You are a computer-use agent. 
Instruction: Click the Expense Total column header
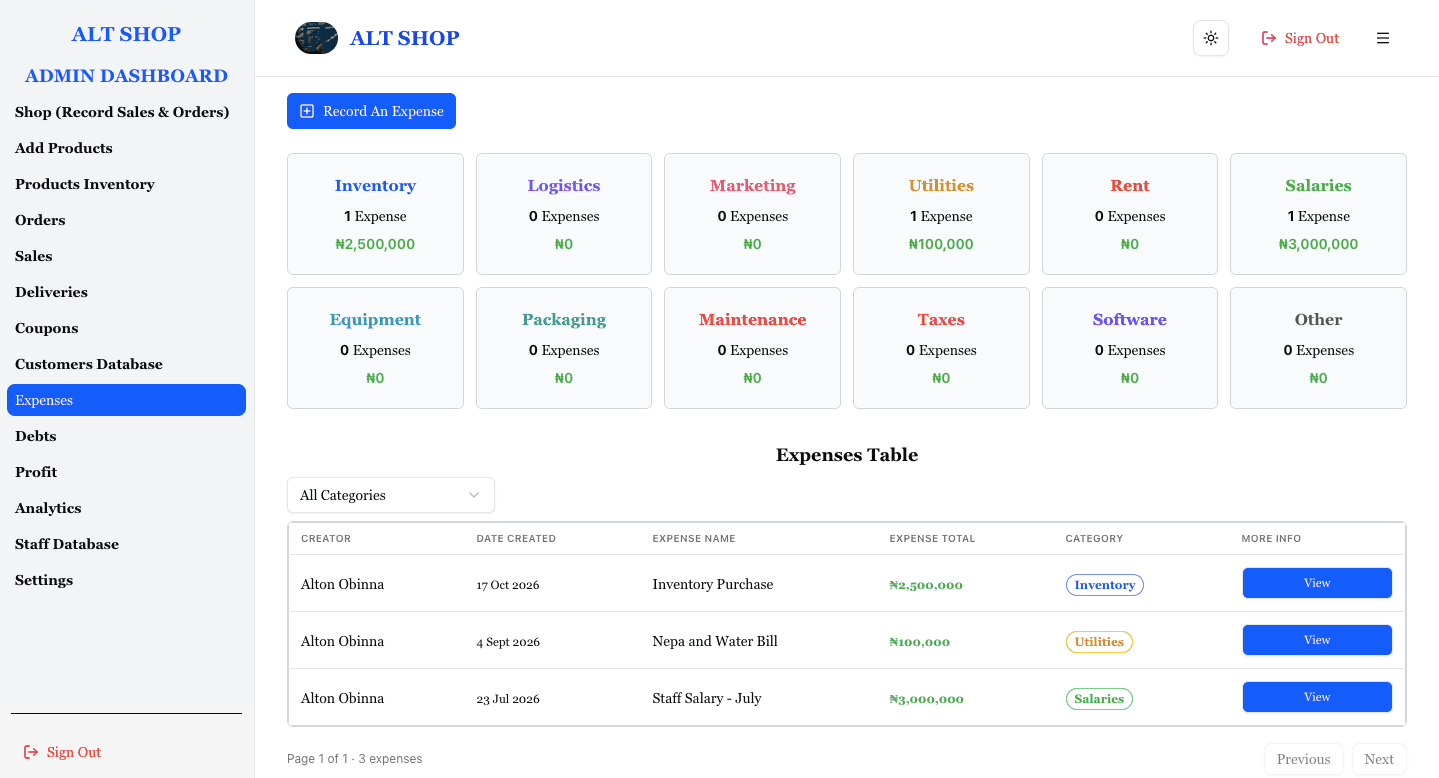point(932,538)
